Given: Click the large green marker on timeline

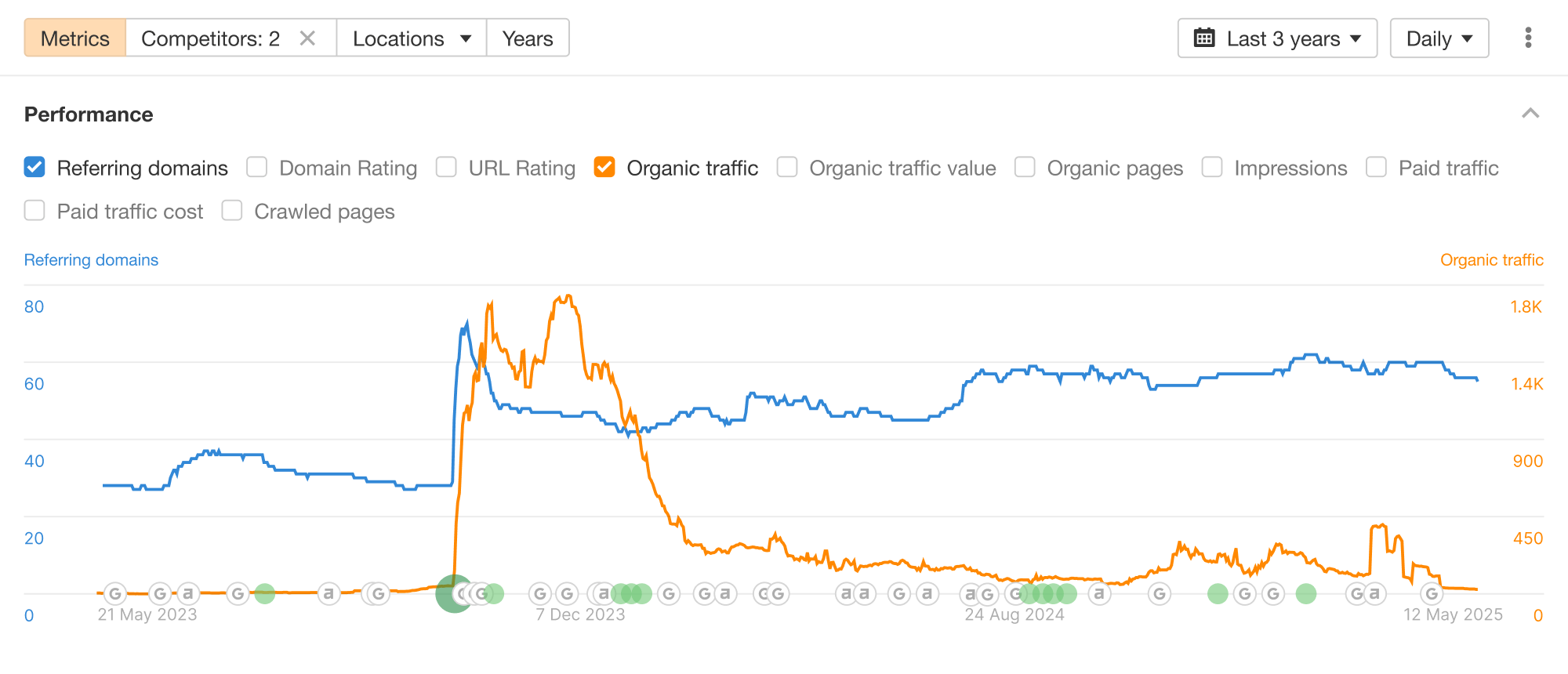Looking at the screenshot, I should (455, 593).
